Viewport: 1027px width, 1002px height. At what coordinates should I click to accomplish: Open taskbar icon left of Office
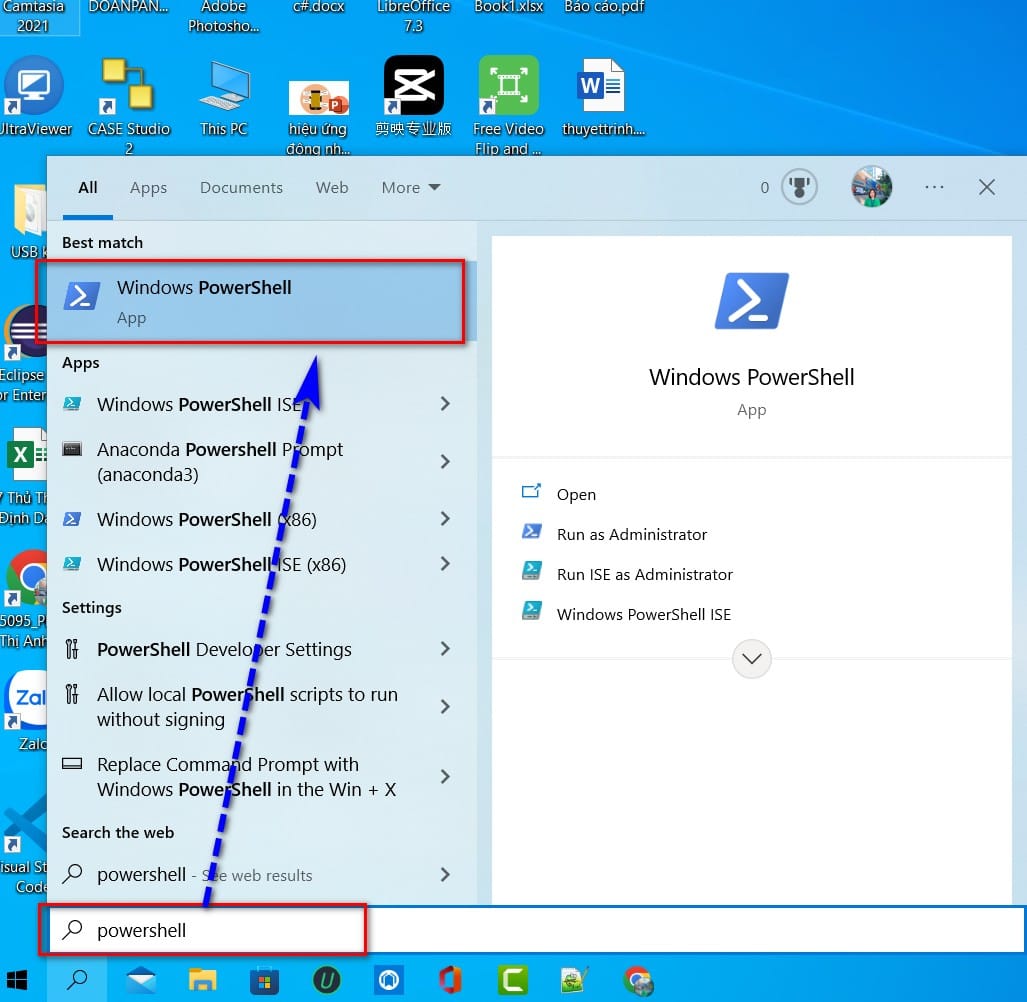[x=388, y=980]
